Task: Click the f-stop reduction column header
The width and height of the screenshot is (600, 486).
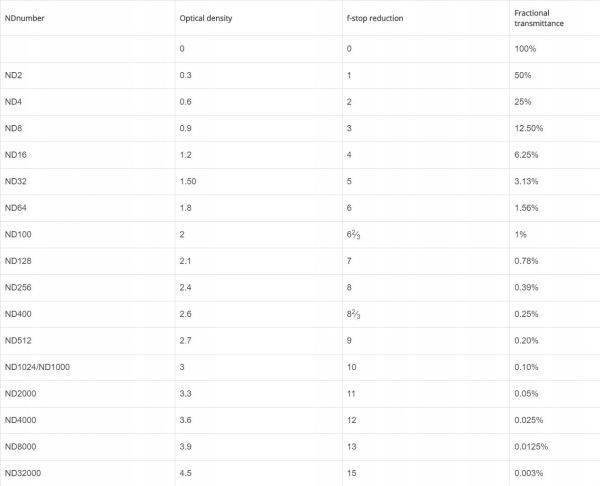Action: click(x=375, y=18)
